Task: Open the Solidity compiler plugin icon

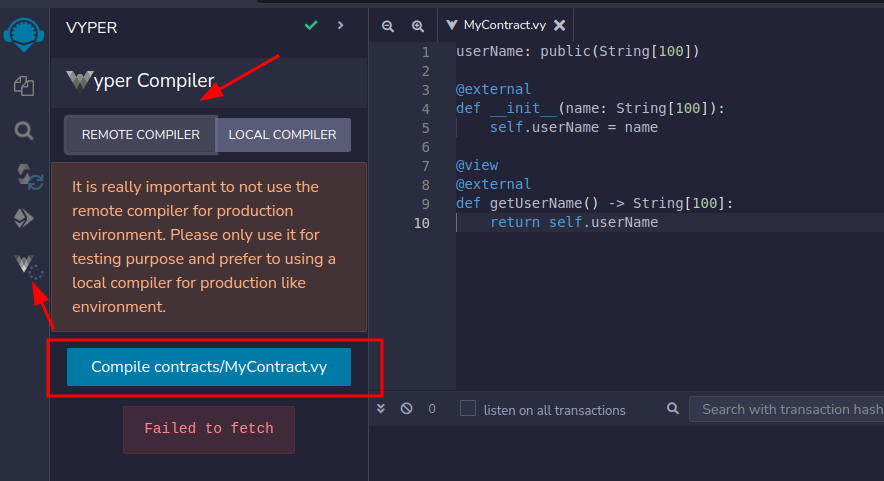Action: [x=24, y=176]
